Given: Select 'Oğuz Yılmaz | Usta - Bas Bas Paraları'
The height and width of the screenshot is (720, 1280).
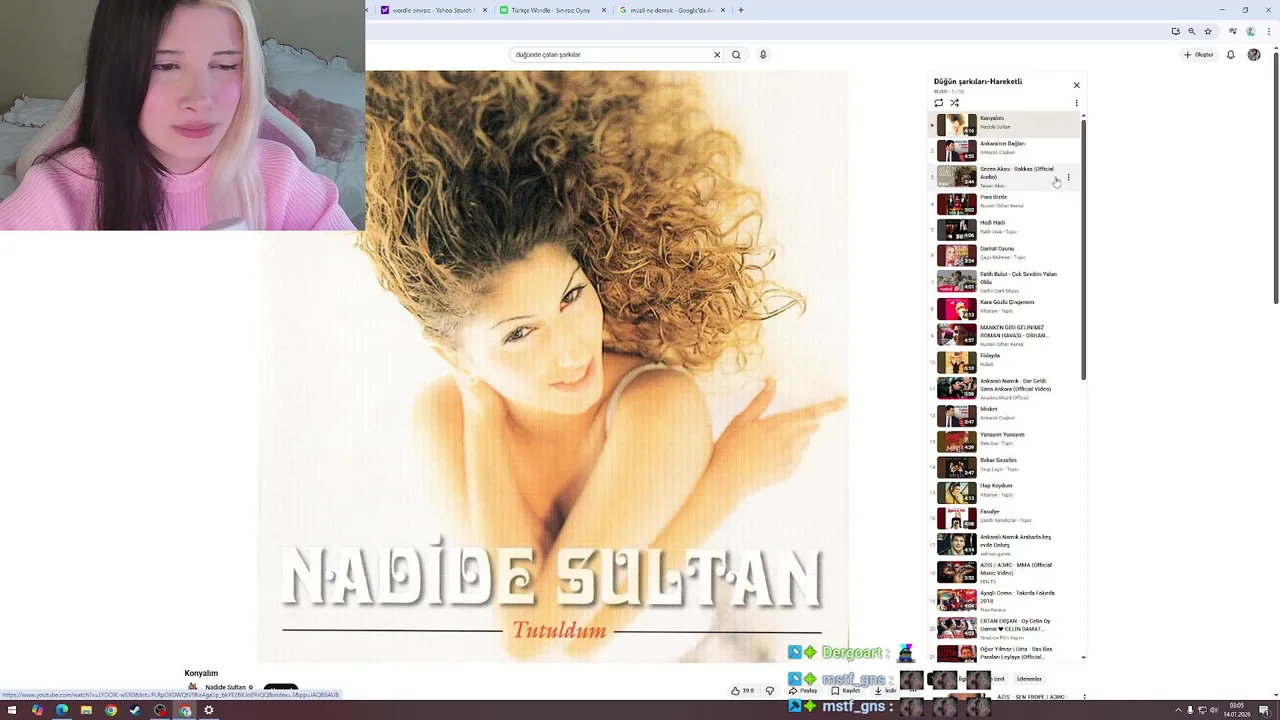Looking at the screenshot, I should (x=1005, y=653).
